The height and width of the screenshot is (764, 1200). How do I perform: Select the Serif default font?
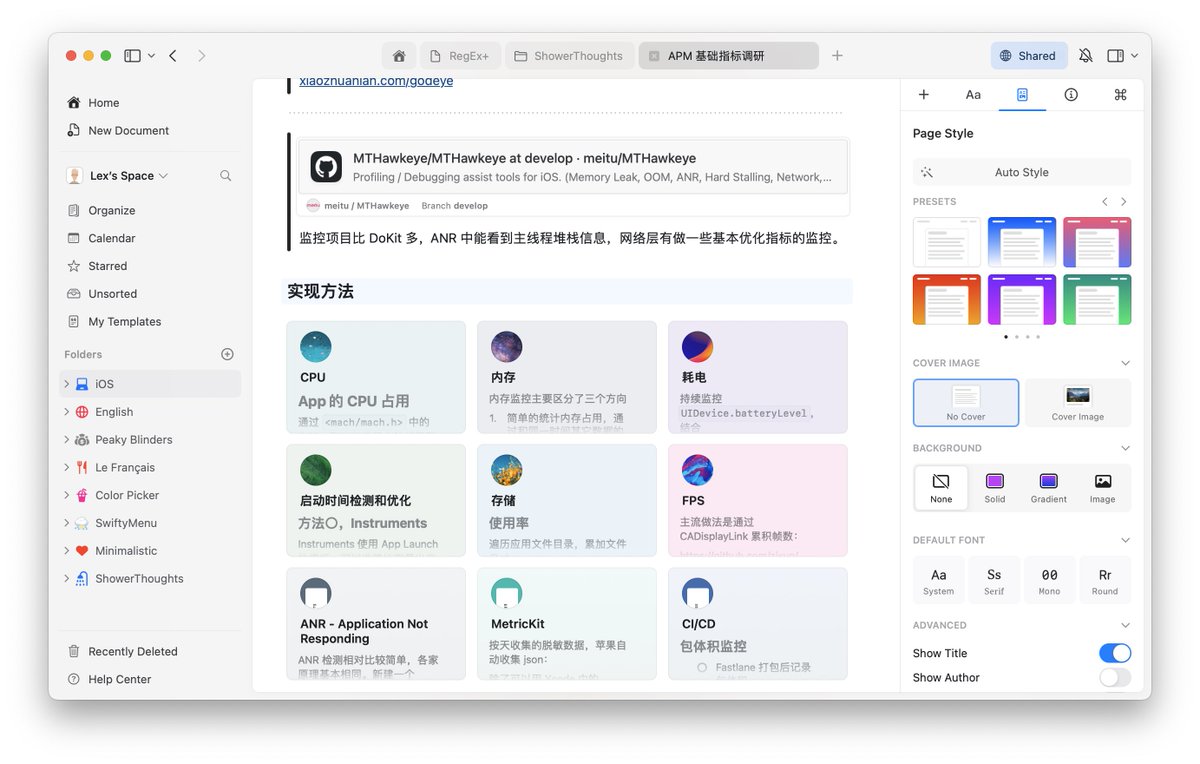[x=994, y=580]
